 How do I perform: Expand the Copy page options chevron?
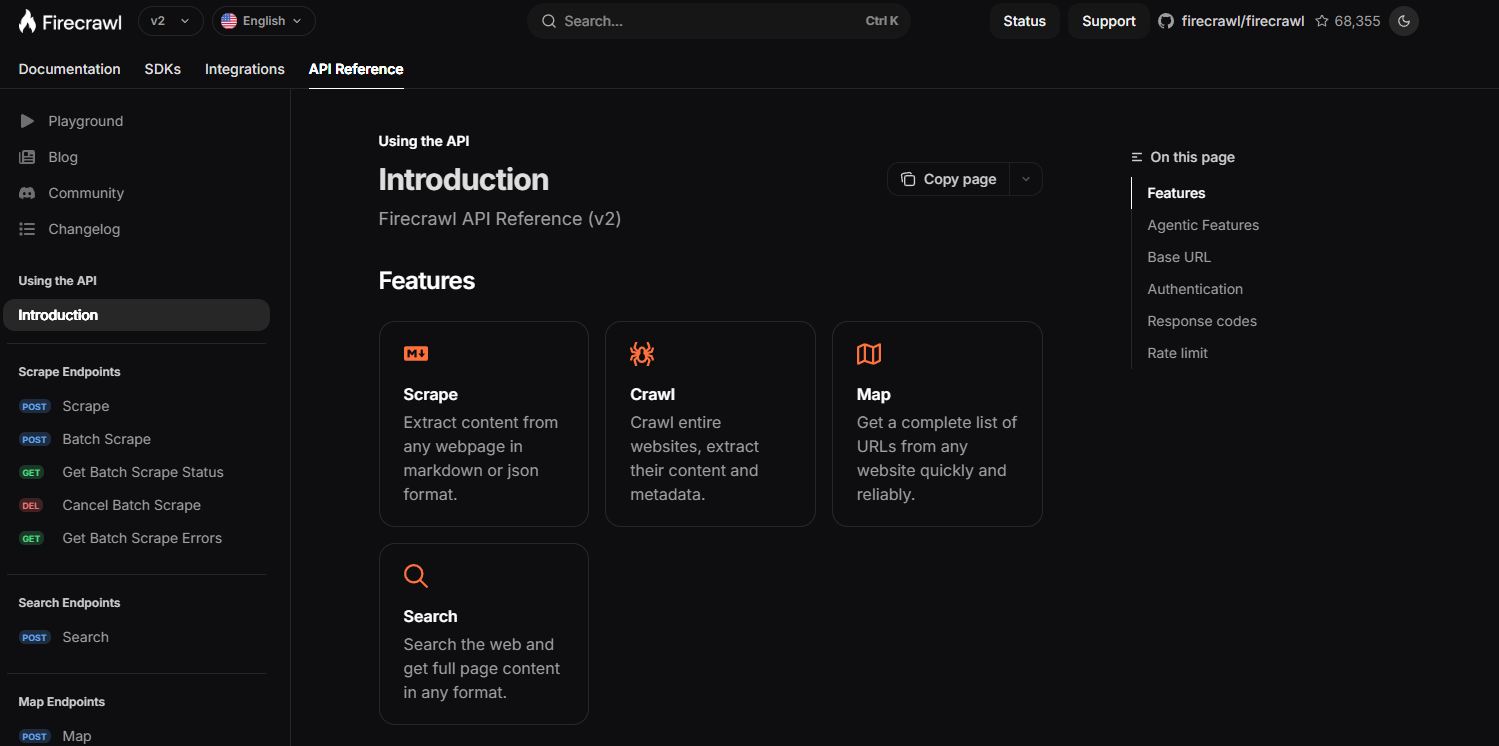[x=1026, y=179]
